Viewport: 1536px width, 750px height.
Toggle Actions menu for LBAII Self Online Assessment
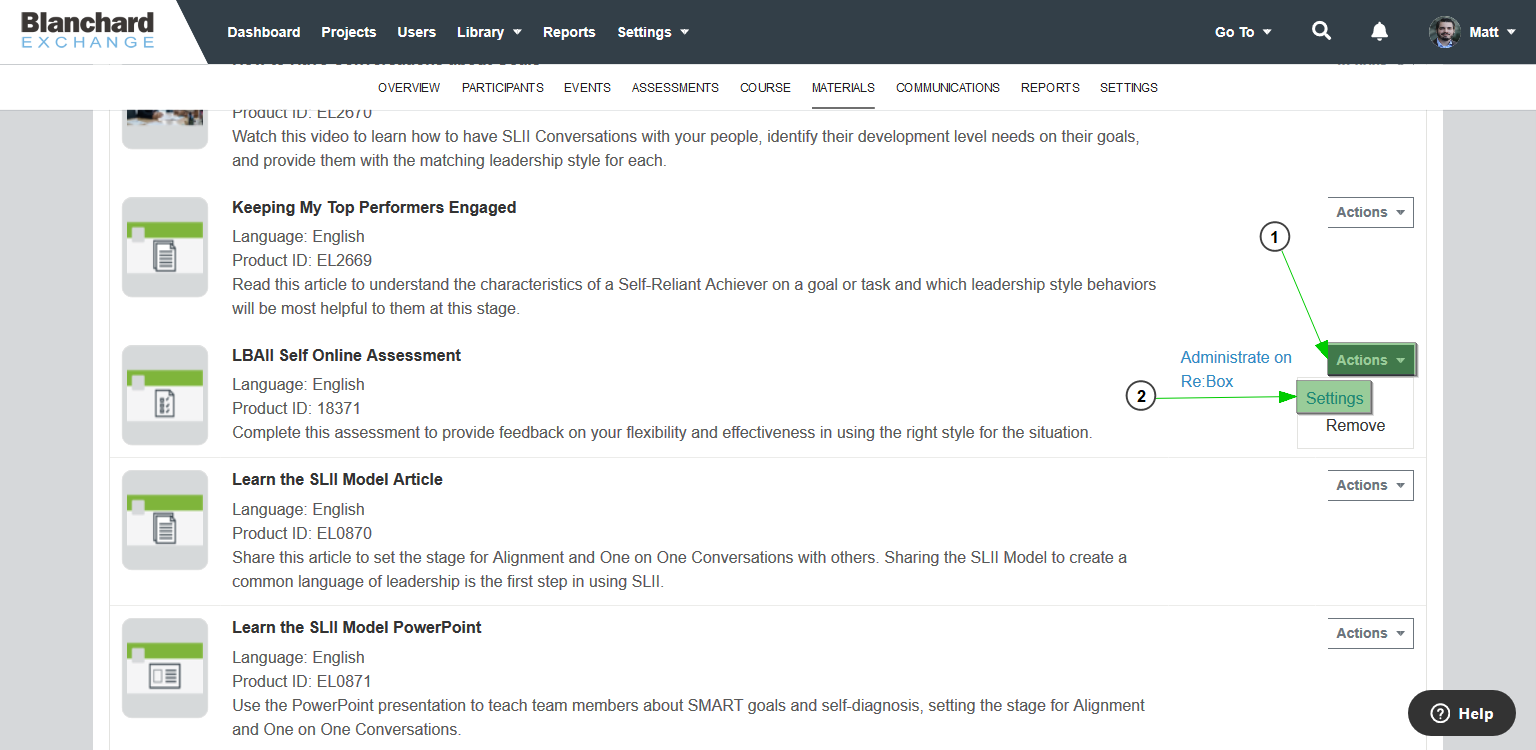(1371, 360)
